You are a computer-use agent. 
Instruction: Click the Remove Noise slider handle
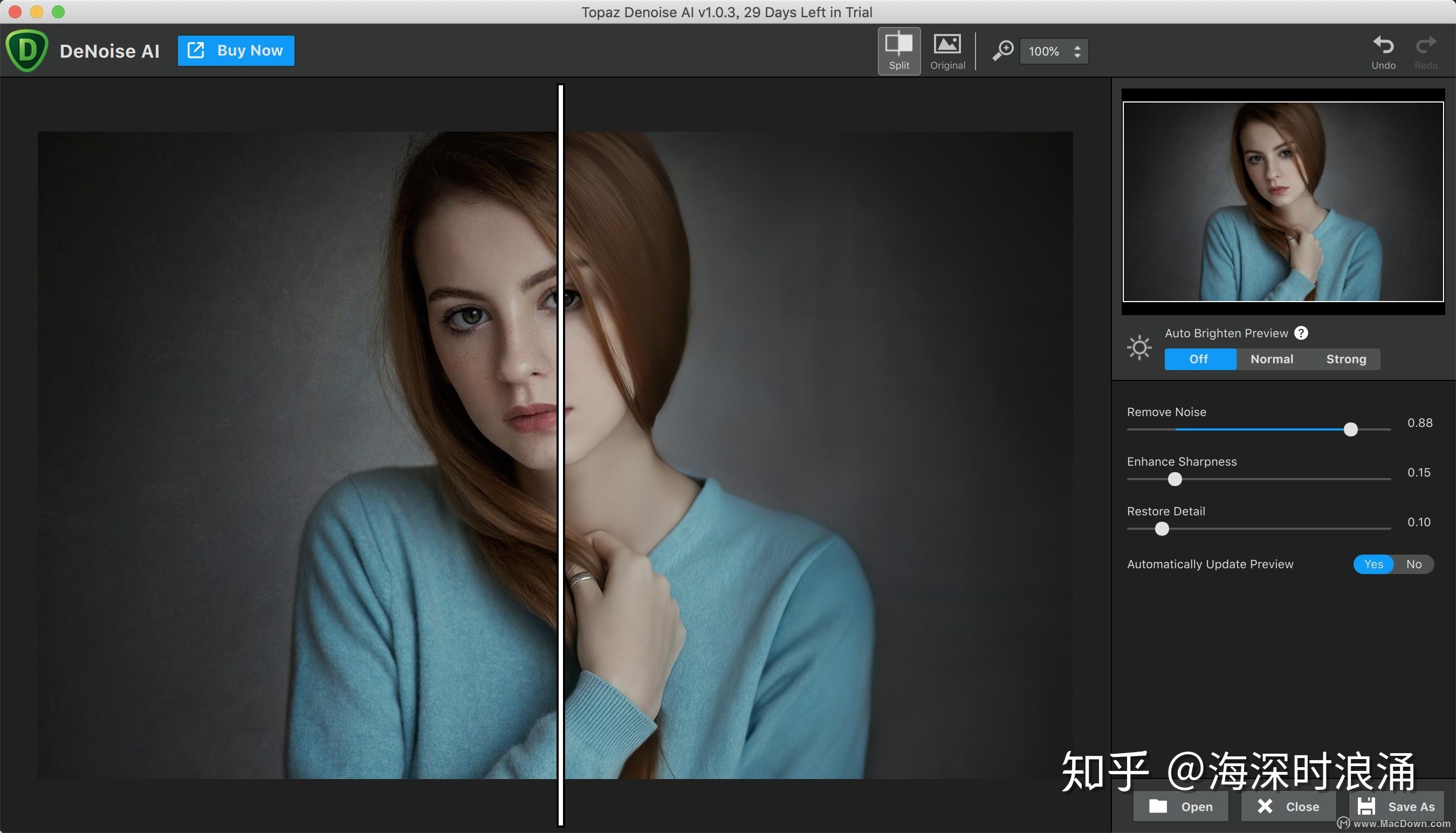(1350, 429)
